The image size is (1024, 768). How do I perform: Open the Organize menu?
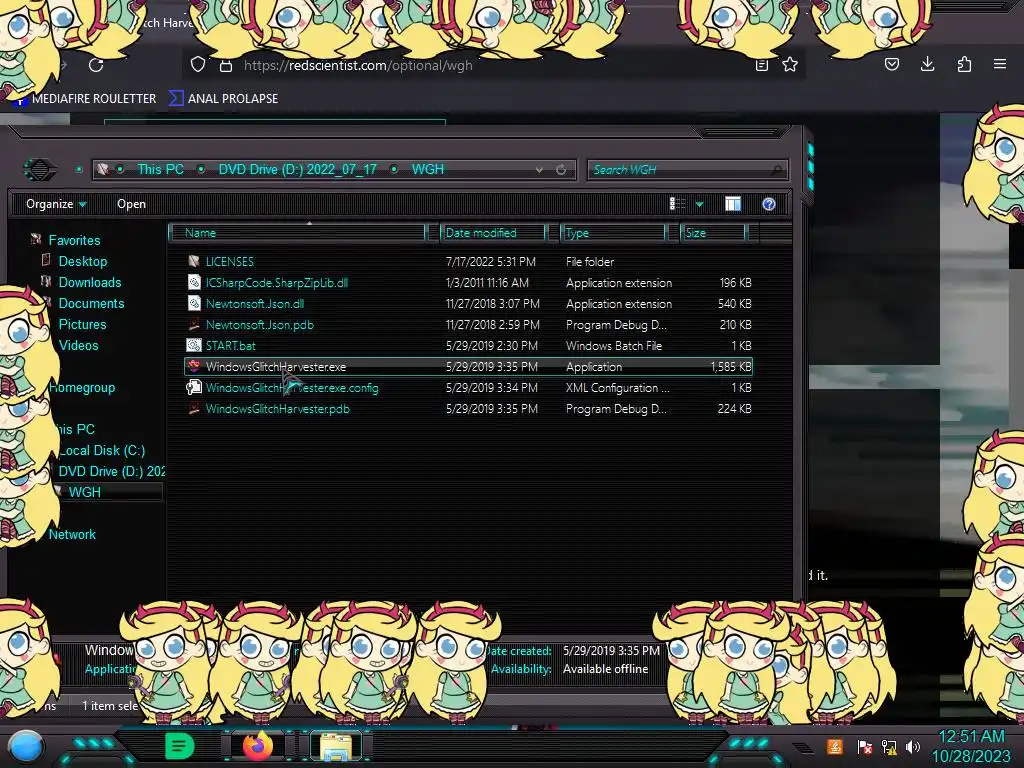coord(56,204)
